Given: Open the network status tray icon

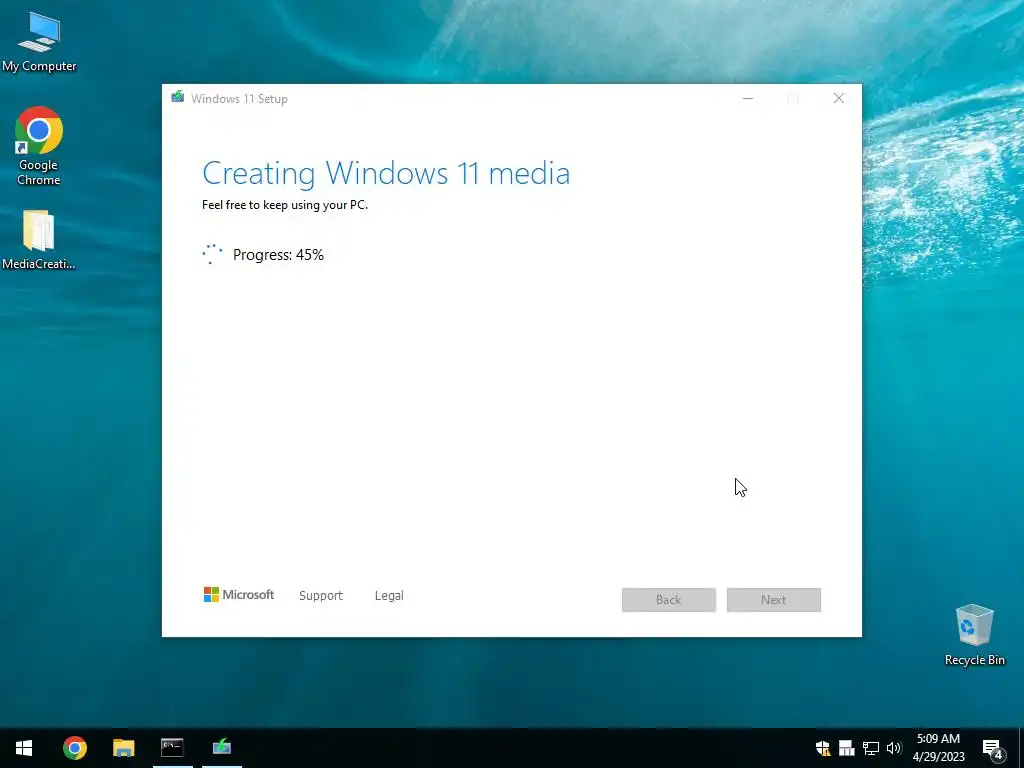Looking at the screenshot, I should [871, 748].
